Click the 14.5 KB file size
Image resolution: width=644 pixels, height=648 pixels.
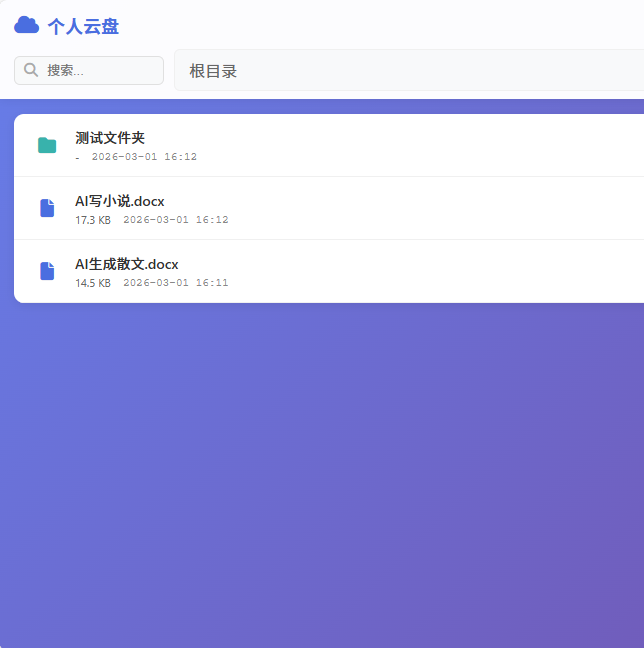[93, 283]
